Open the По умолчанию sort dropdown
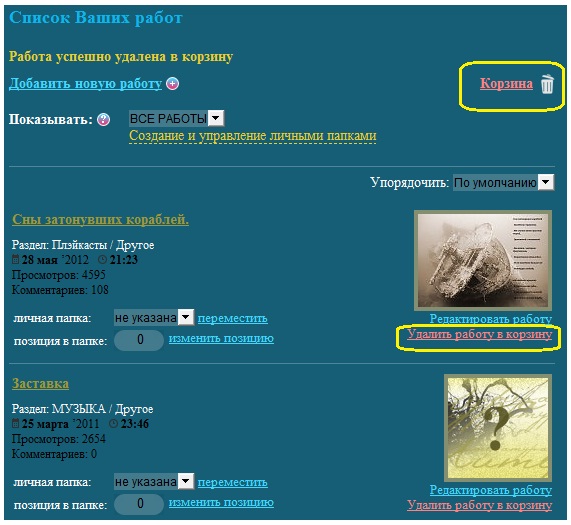Screen dimensions: 571x525 [504, 182]
